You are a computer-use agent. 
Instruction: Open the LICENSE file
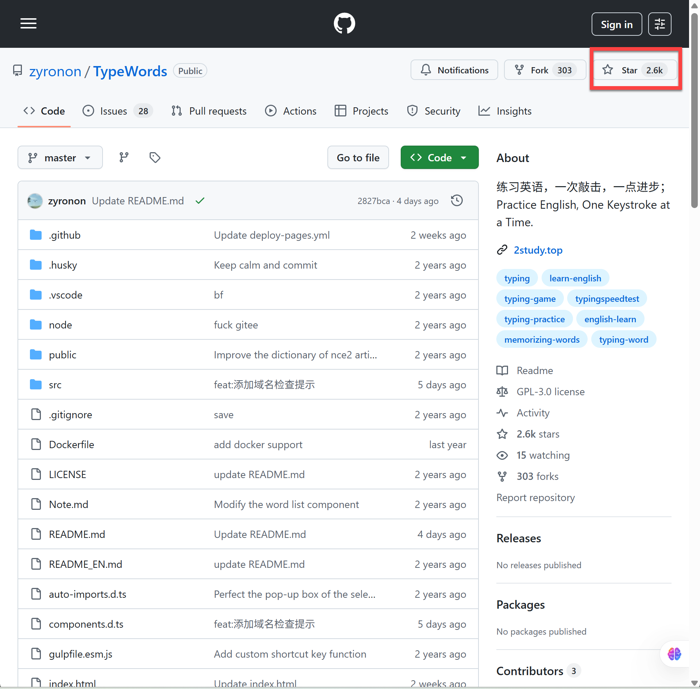(67, 474)
